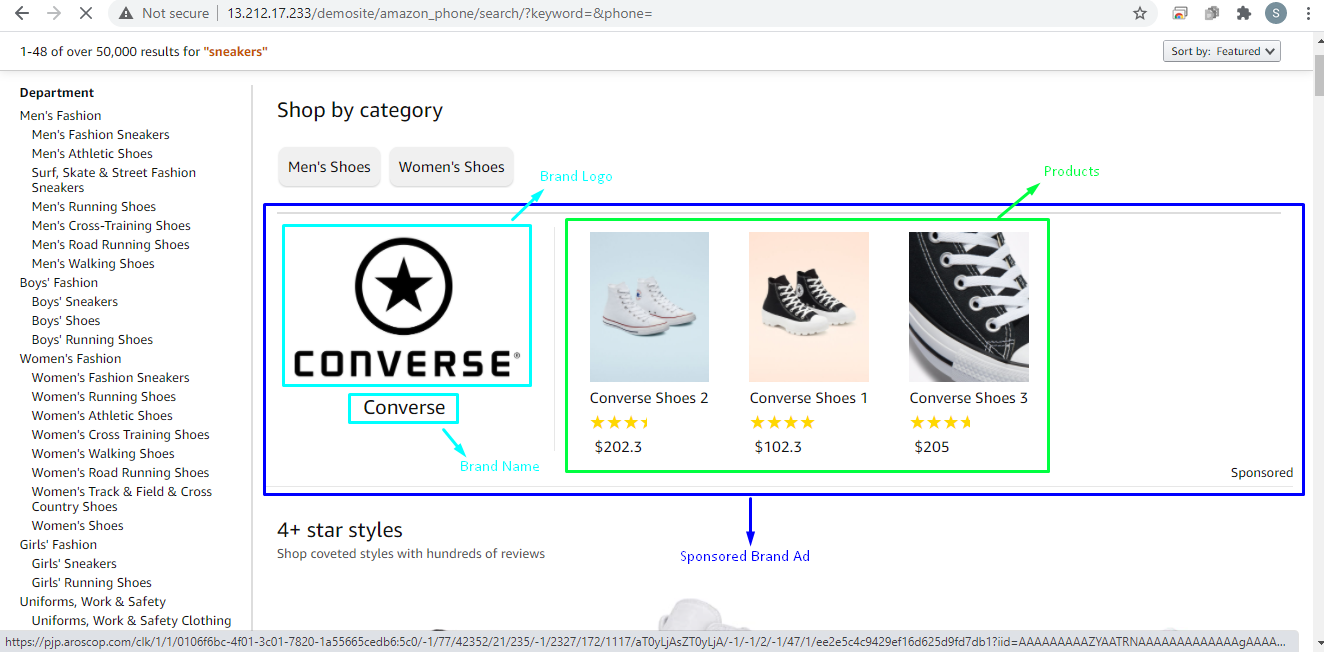The width and height of the screenshot is (1324, 652).
Task: Stop loading the page
Action: (86, 14)
